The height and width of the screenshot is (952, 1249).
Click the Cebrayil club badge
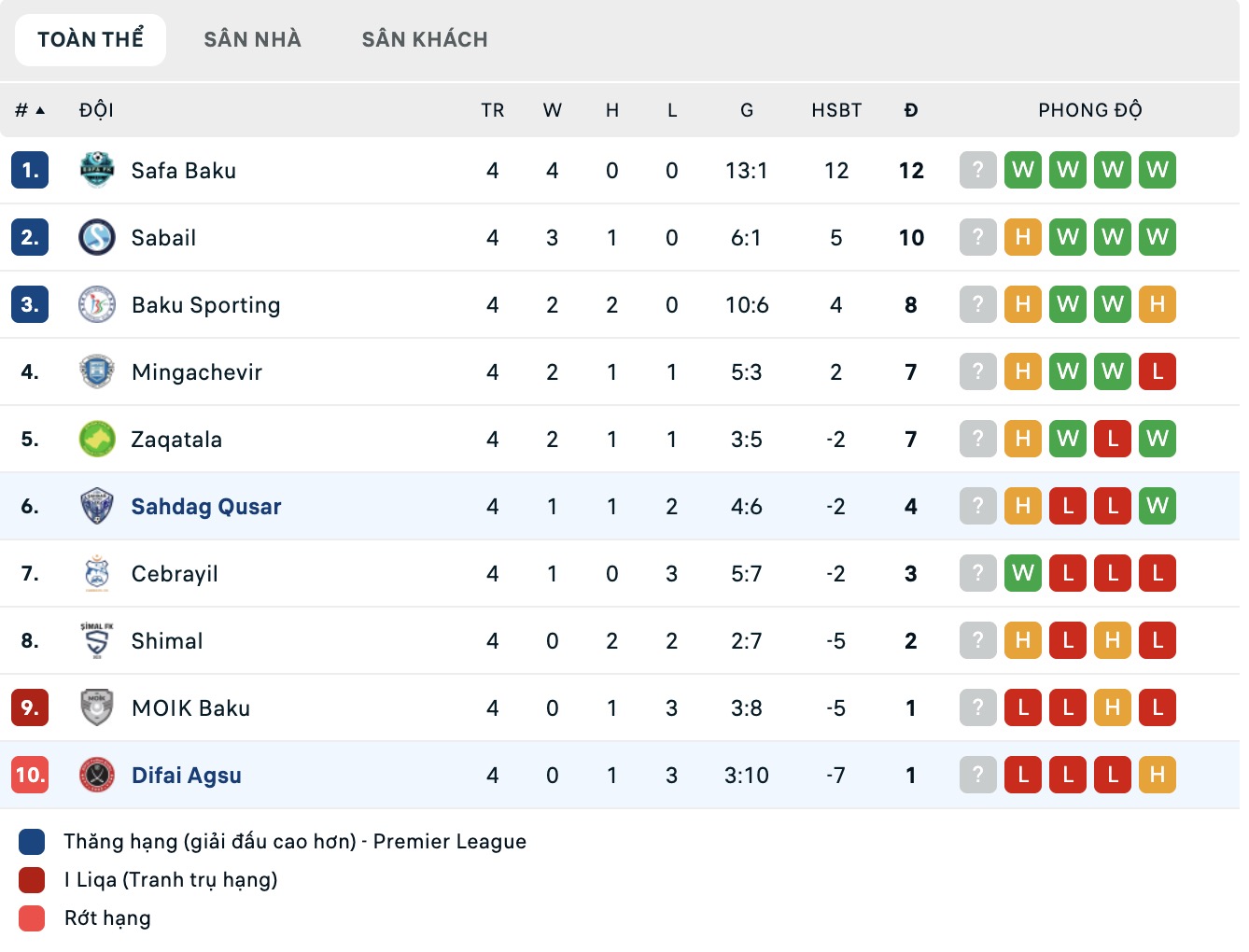96,573
